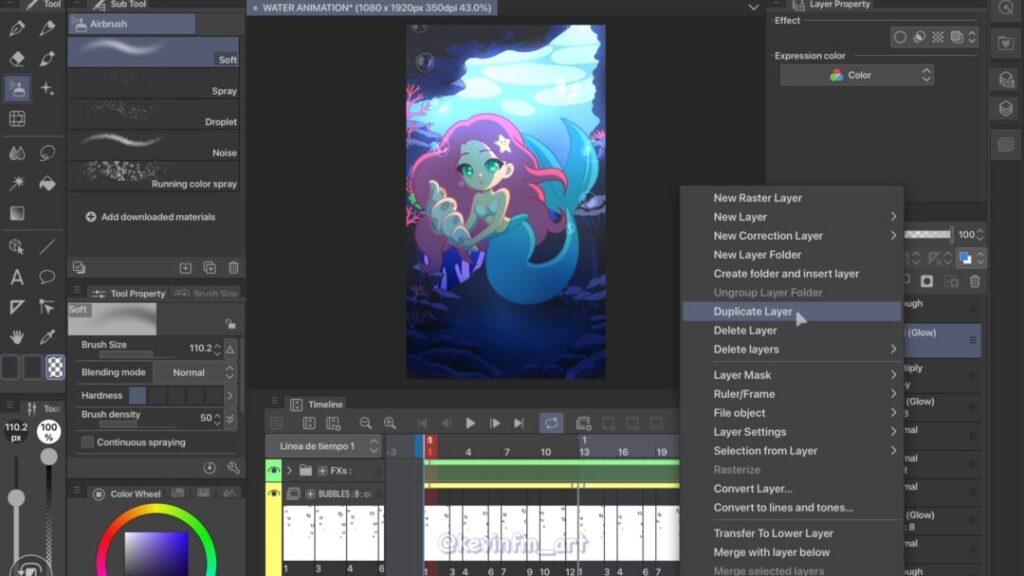Switch to the Brush Size tab
This screenshot has height=576, width=1024.
coord(206,293)
